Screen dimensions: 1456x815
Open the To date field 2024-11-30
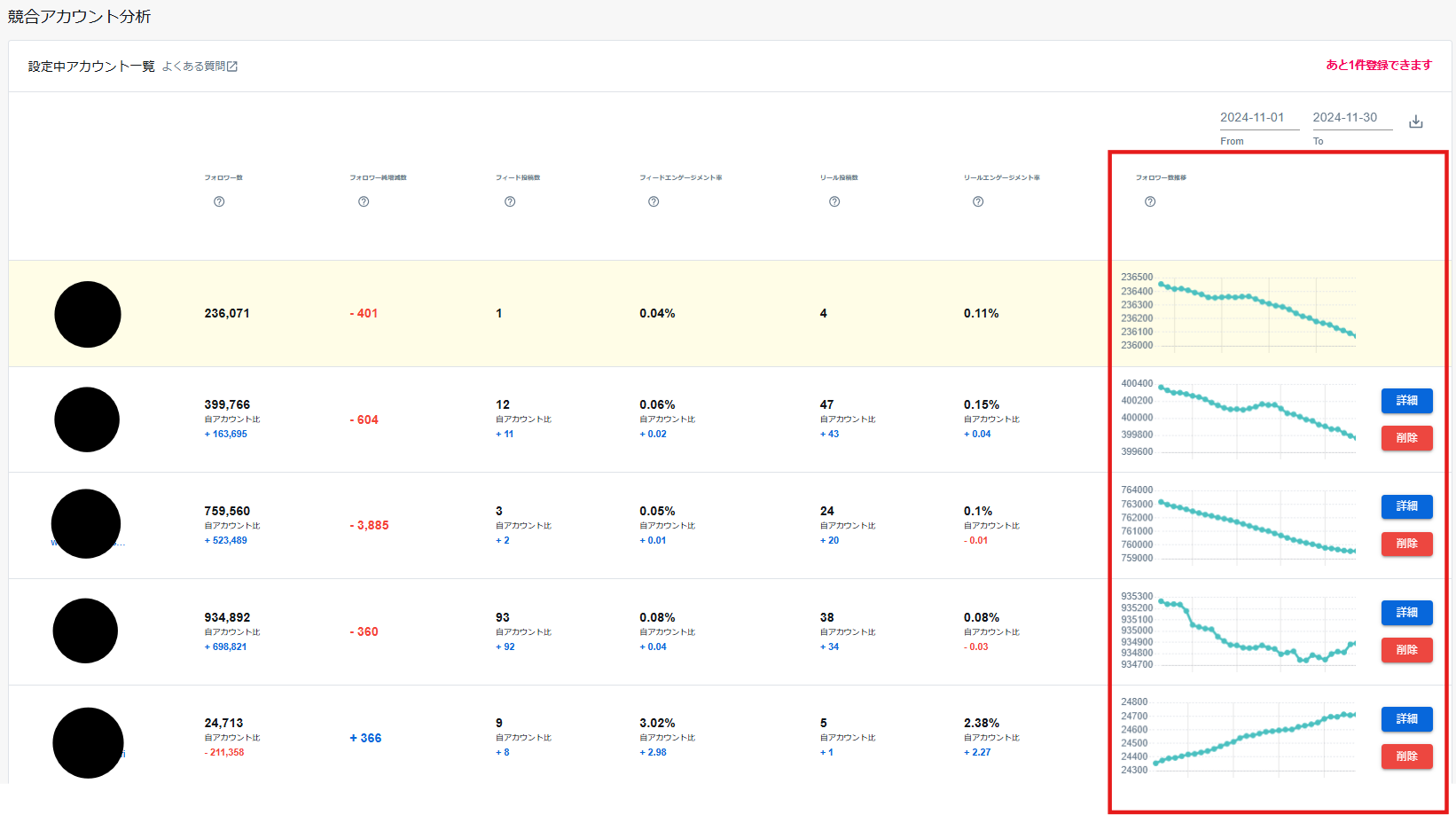tap(1351, 118)
